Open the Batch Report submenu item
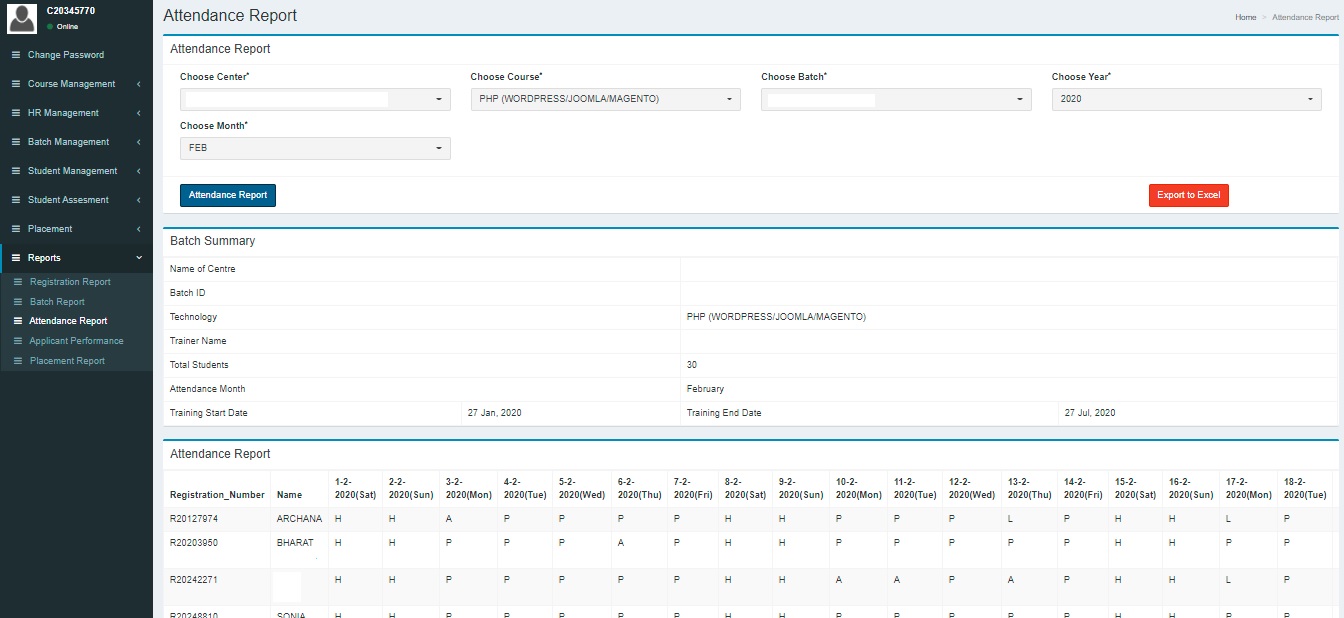 pos(57,302)
